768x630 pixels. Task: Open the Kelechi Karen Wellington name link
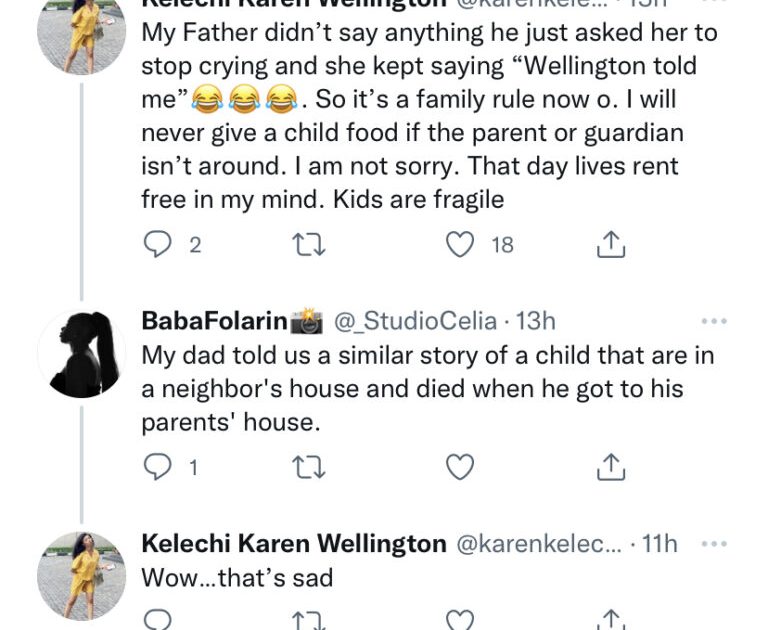[294, 544]
